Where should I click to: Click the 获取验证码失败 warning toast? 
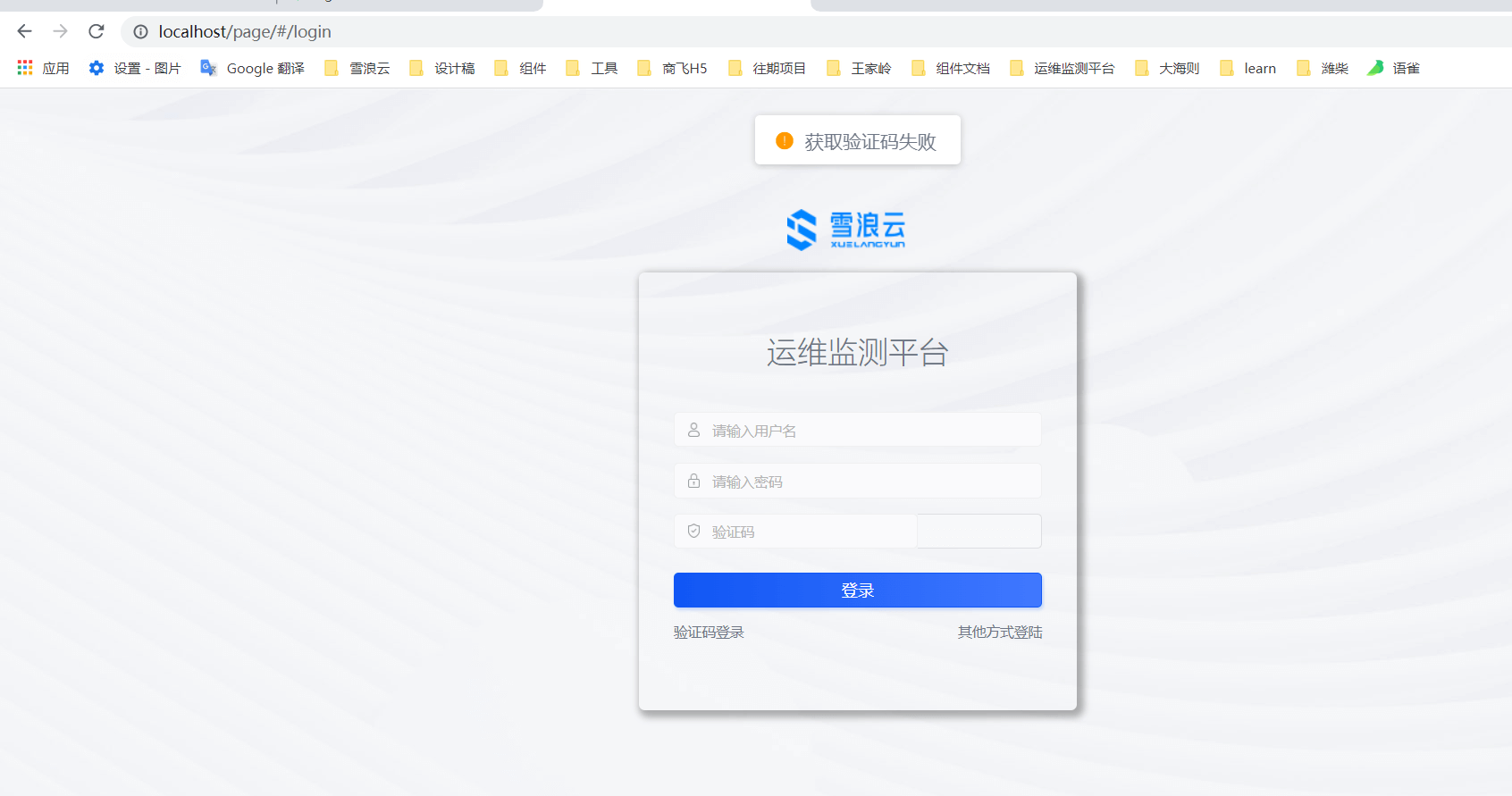click(x=858, y=140)
